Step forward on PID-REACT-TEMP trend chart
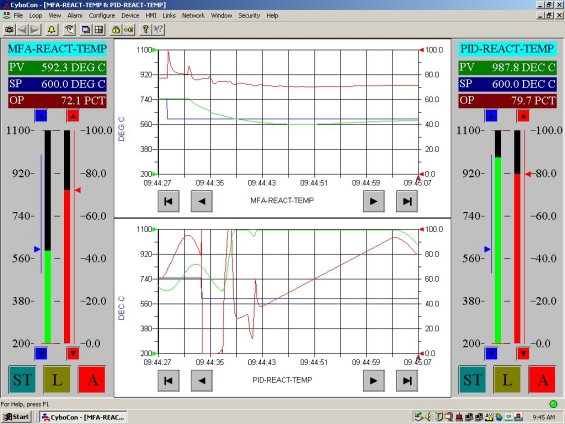Image resolution: width=565 pixels, height=424 pixels. (x=374, y=380)
